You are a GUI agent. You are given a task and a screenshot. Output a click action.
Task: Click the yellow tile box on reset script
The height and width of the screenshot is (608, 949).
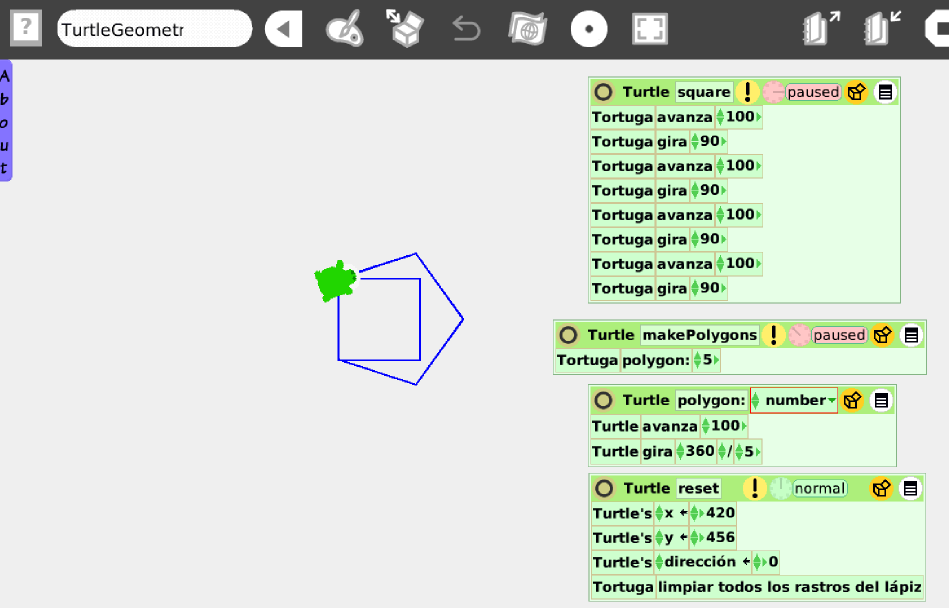pos(881,488)
